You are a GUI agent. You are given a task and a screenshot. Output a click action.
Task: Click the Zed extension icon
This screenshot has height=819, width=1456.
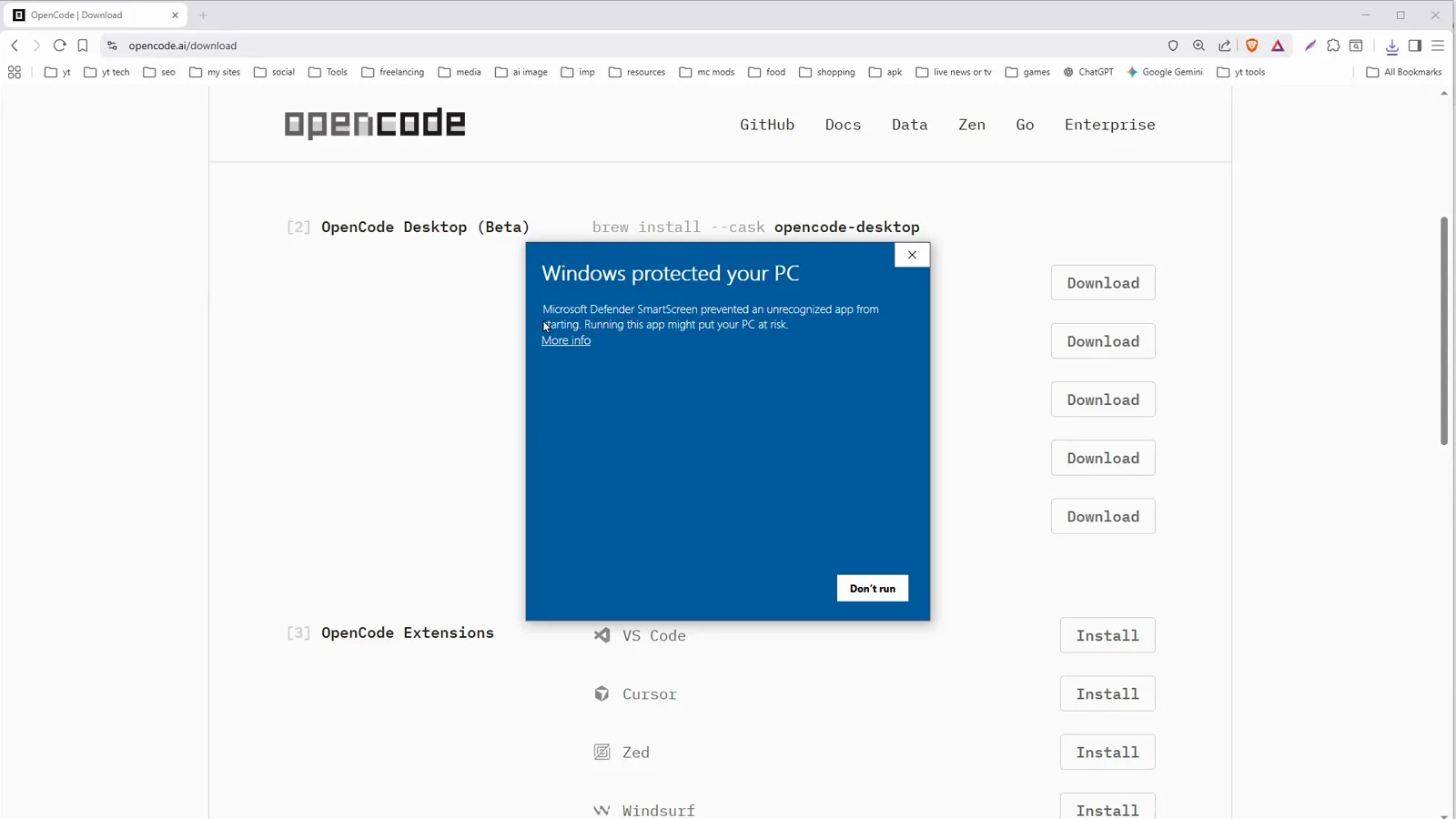coord(602,752)
